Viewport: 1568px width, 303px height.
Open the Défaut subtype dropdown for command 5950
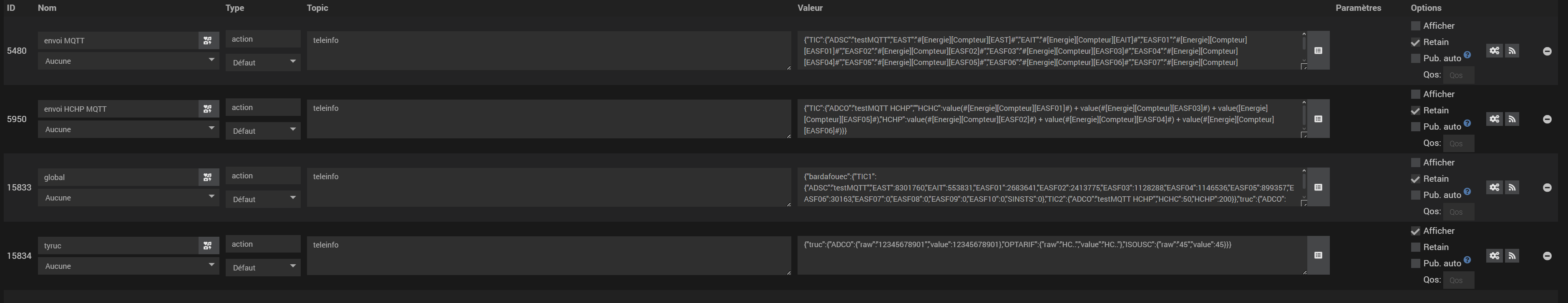point(263,131)
